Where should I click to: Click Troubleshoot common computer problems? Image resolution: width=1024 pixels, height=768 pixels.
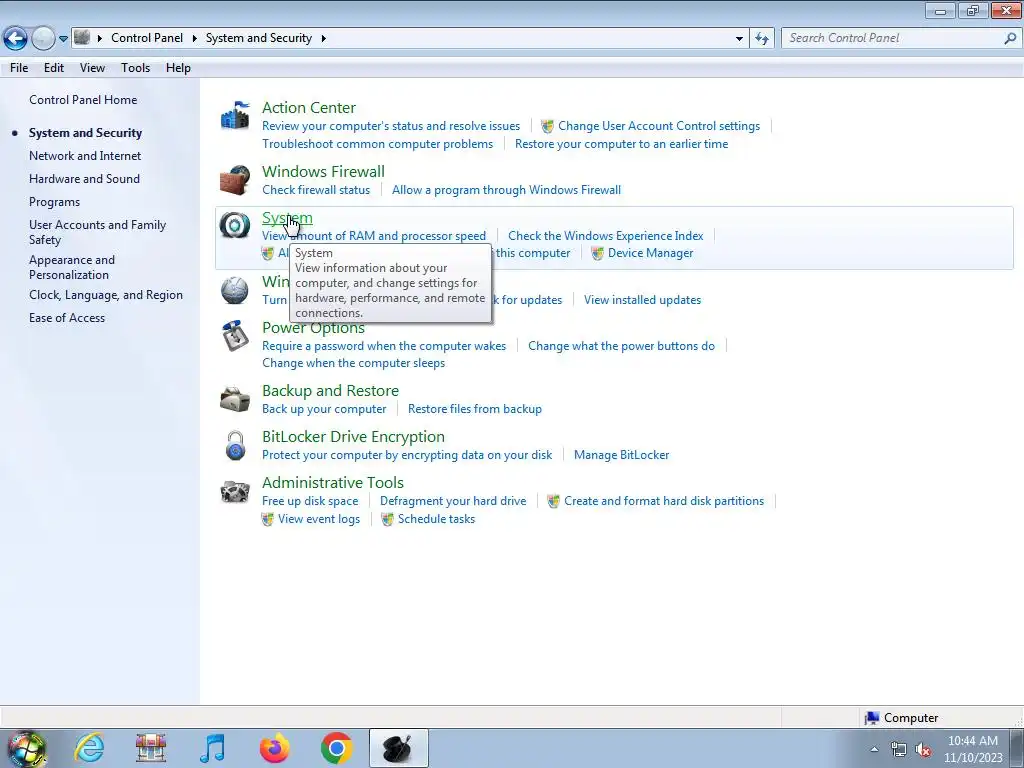pos(377,144)
